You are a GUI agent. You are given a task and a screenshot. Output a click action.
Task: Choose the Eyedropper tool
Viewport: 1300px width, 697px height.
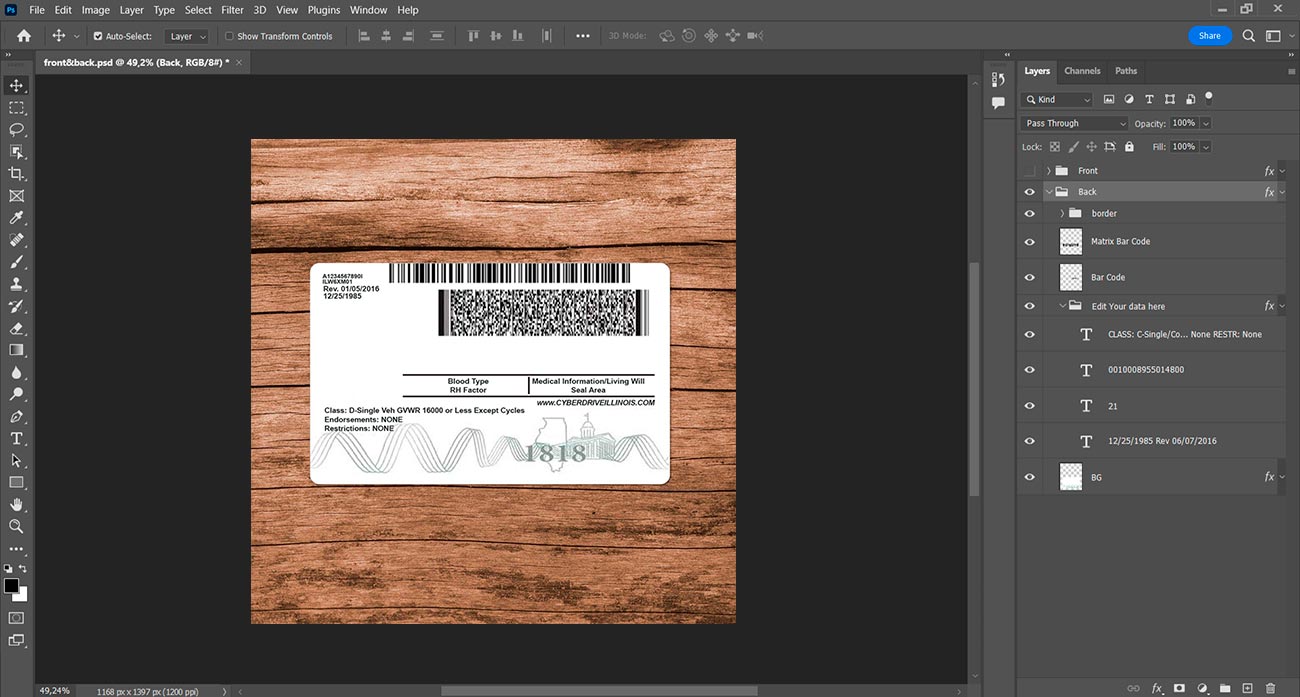[16, 218]
